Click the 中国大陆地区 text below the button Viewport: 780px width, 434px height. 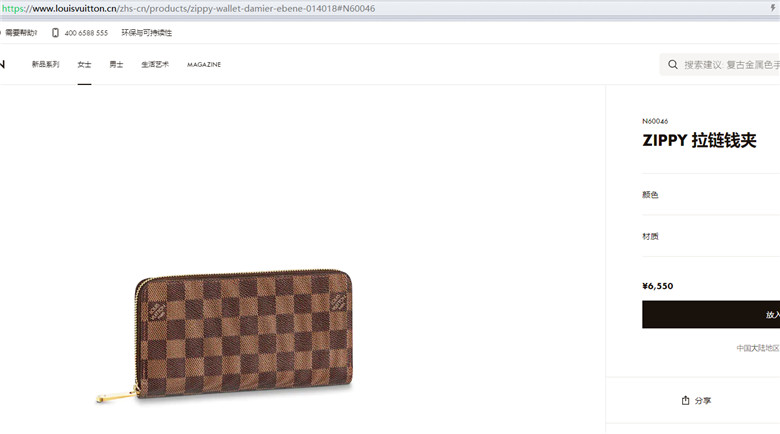click(758, 348)
